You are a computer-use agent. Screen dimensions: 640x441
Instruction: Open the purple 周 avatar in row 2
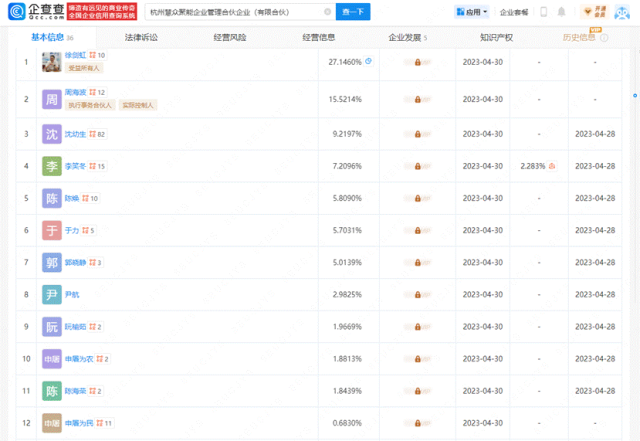(x=52, y=99)
